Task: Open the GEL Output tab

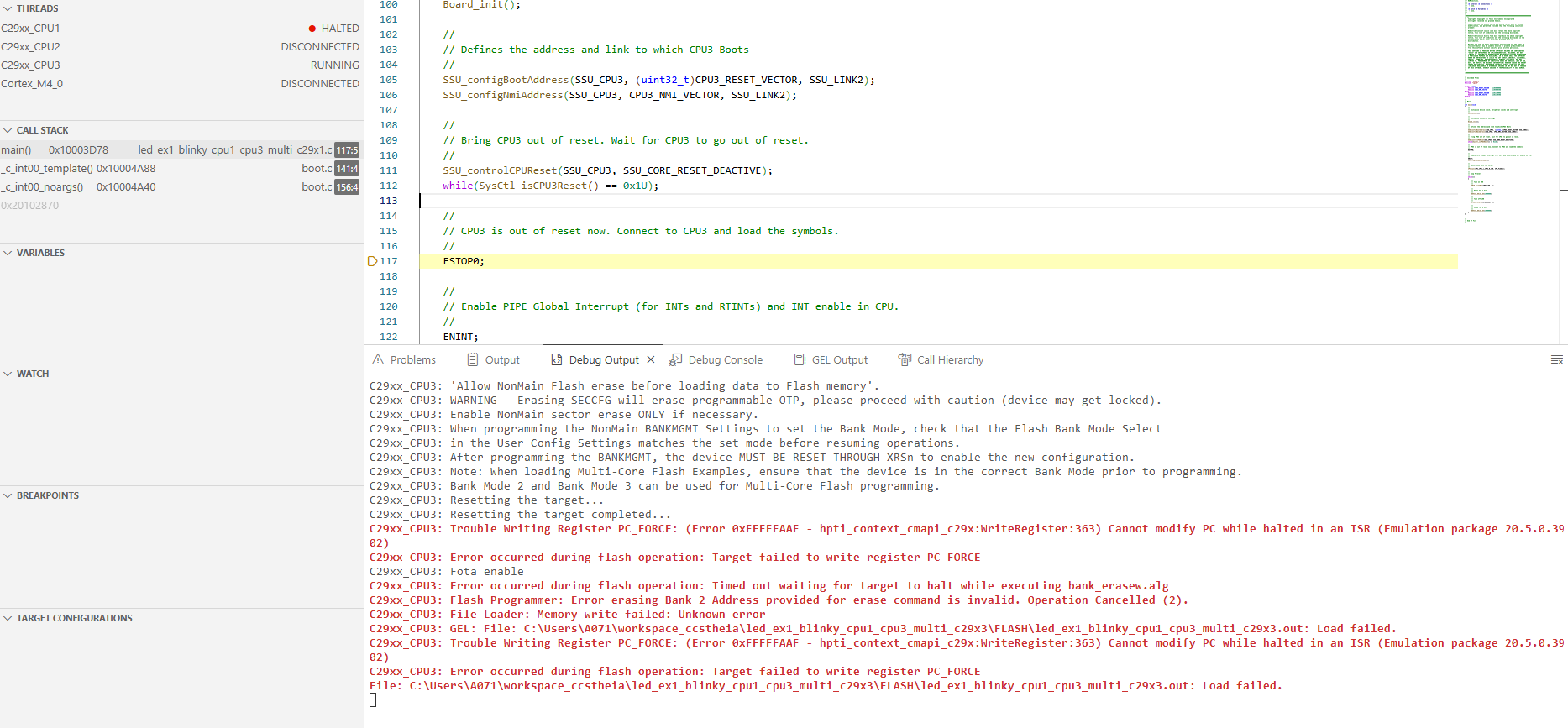Action: (x=831, y=359)
